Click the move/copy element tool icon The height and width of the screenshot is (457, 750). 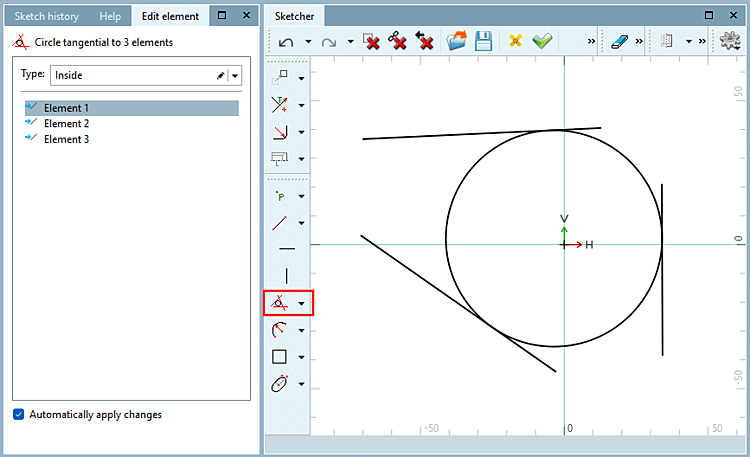pyautogui.click(x=279, y=78)
